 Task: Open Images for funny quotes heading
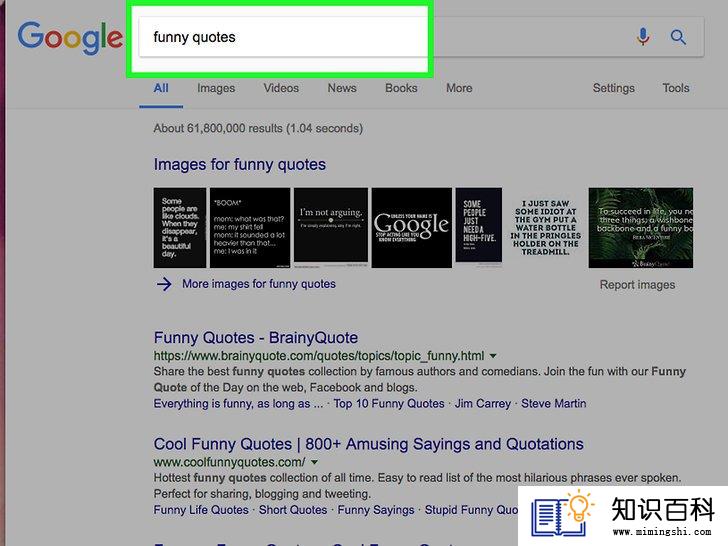[240, 165]
